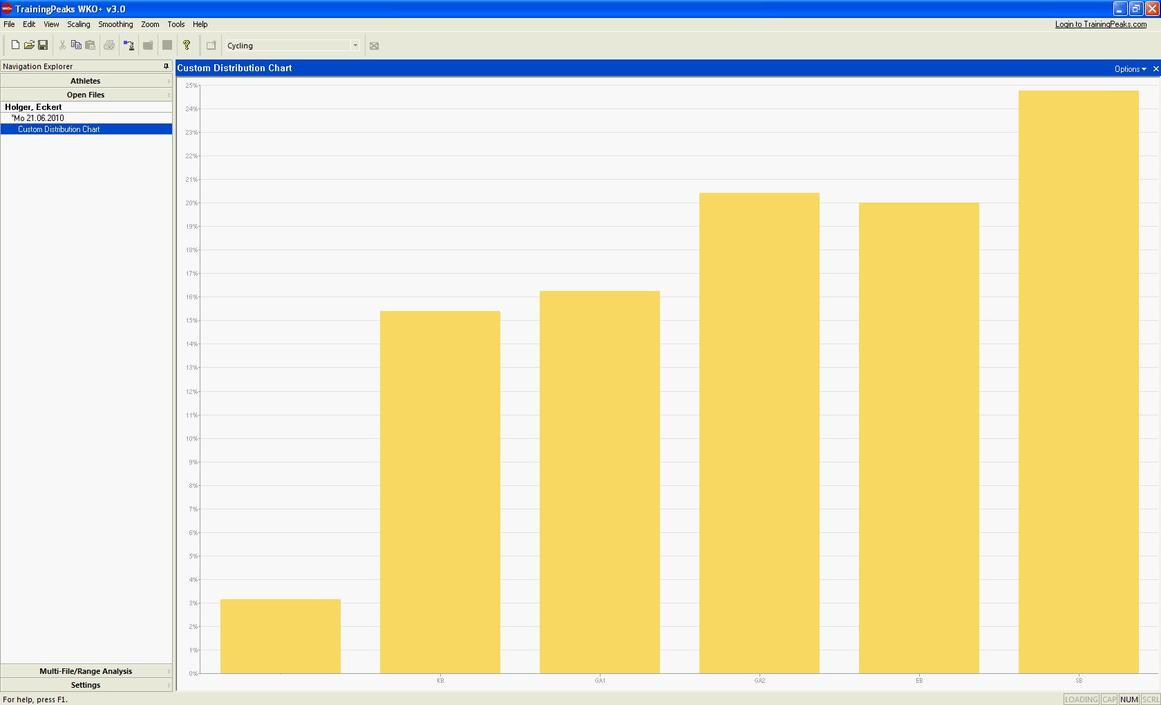Click the tallest yellow bar labeled SB

click(1078, 380)
